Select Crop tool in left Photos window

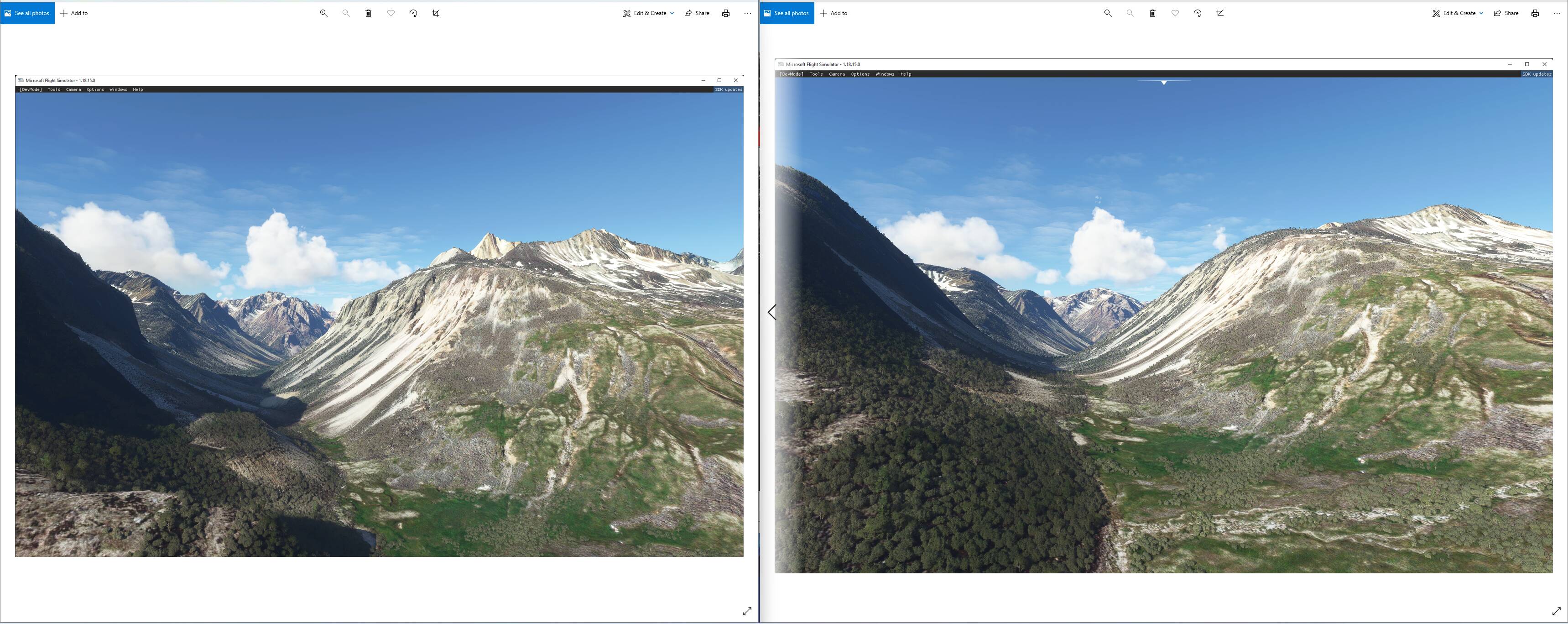pos(436,13)
